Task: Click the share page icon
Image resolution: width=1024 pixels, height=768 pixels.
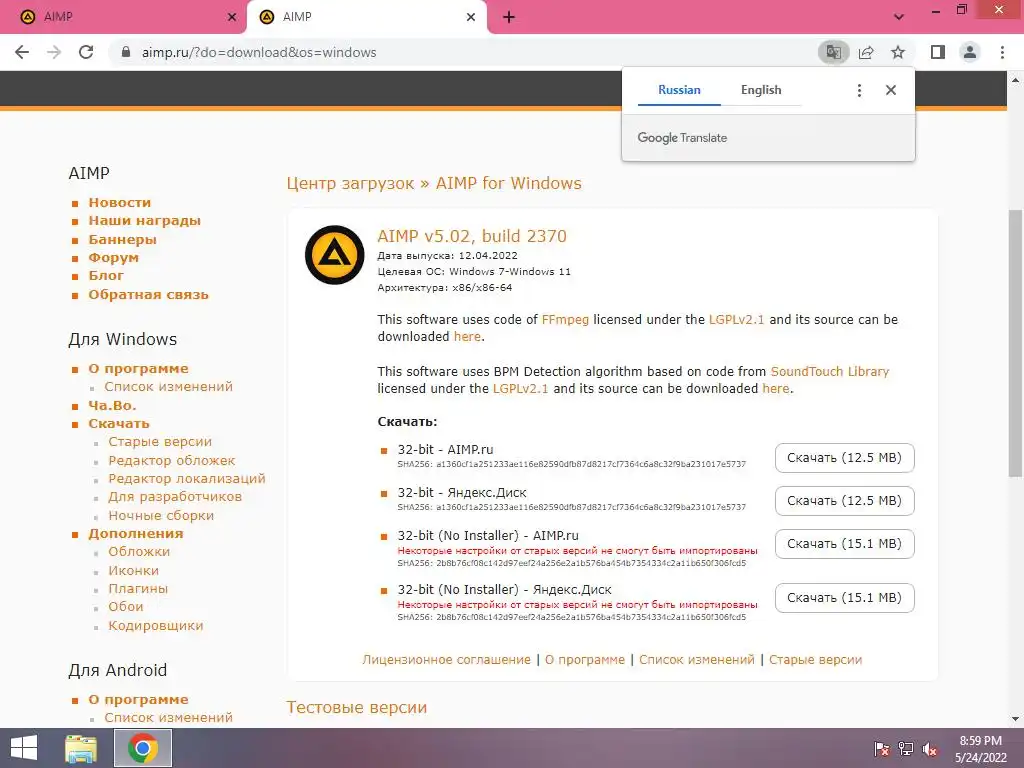Action: click(x=866, y=52)
